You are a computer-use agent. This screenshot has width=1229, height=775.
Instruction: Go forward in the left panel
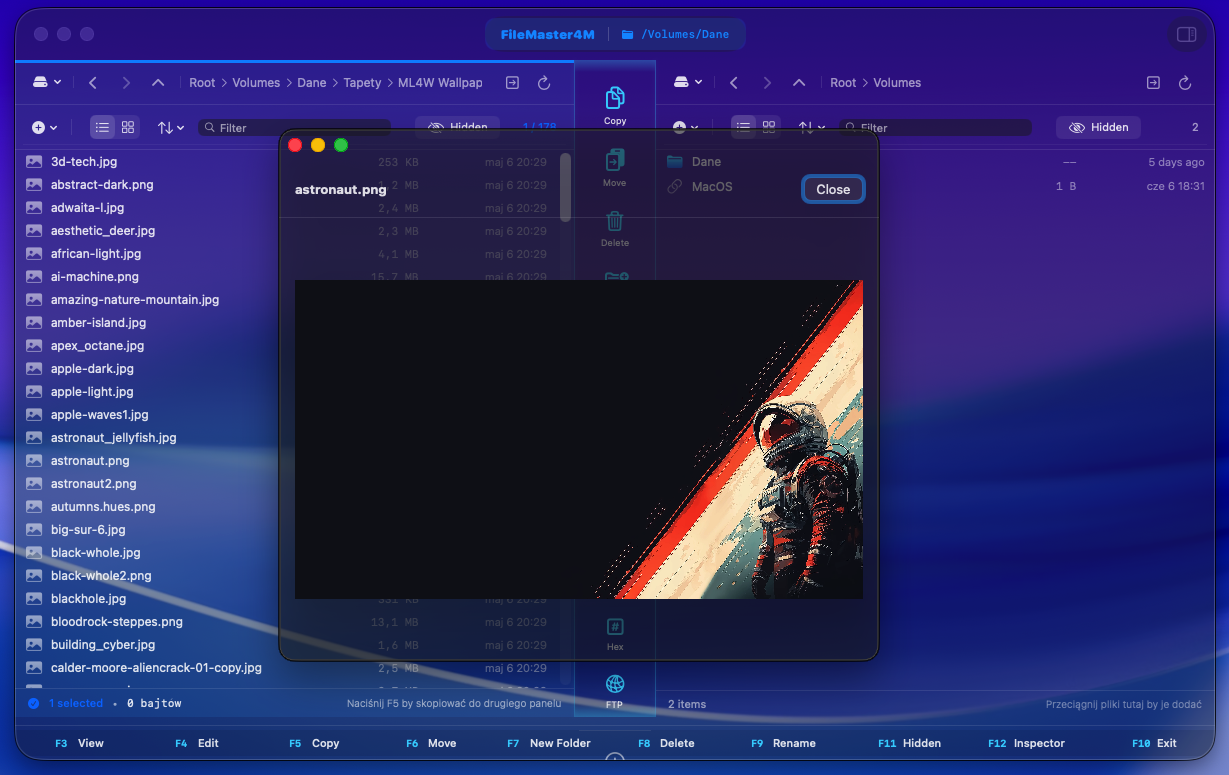pos(126,83)
